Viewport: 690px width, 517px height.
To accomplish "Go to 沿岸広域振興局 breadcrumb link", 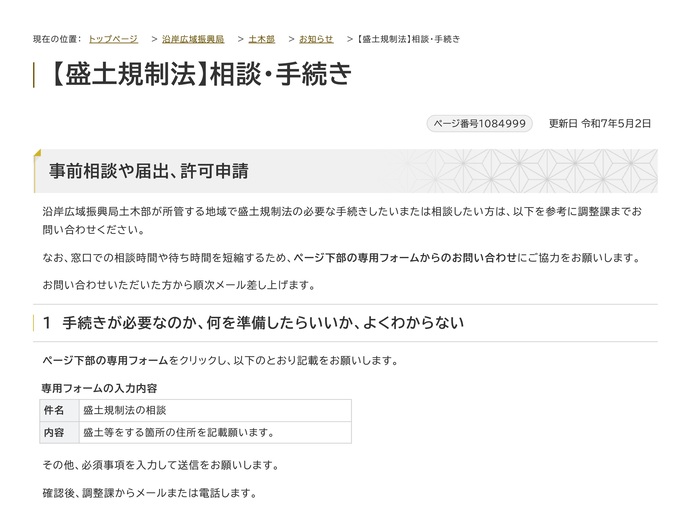I will pos(193,39).
